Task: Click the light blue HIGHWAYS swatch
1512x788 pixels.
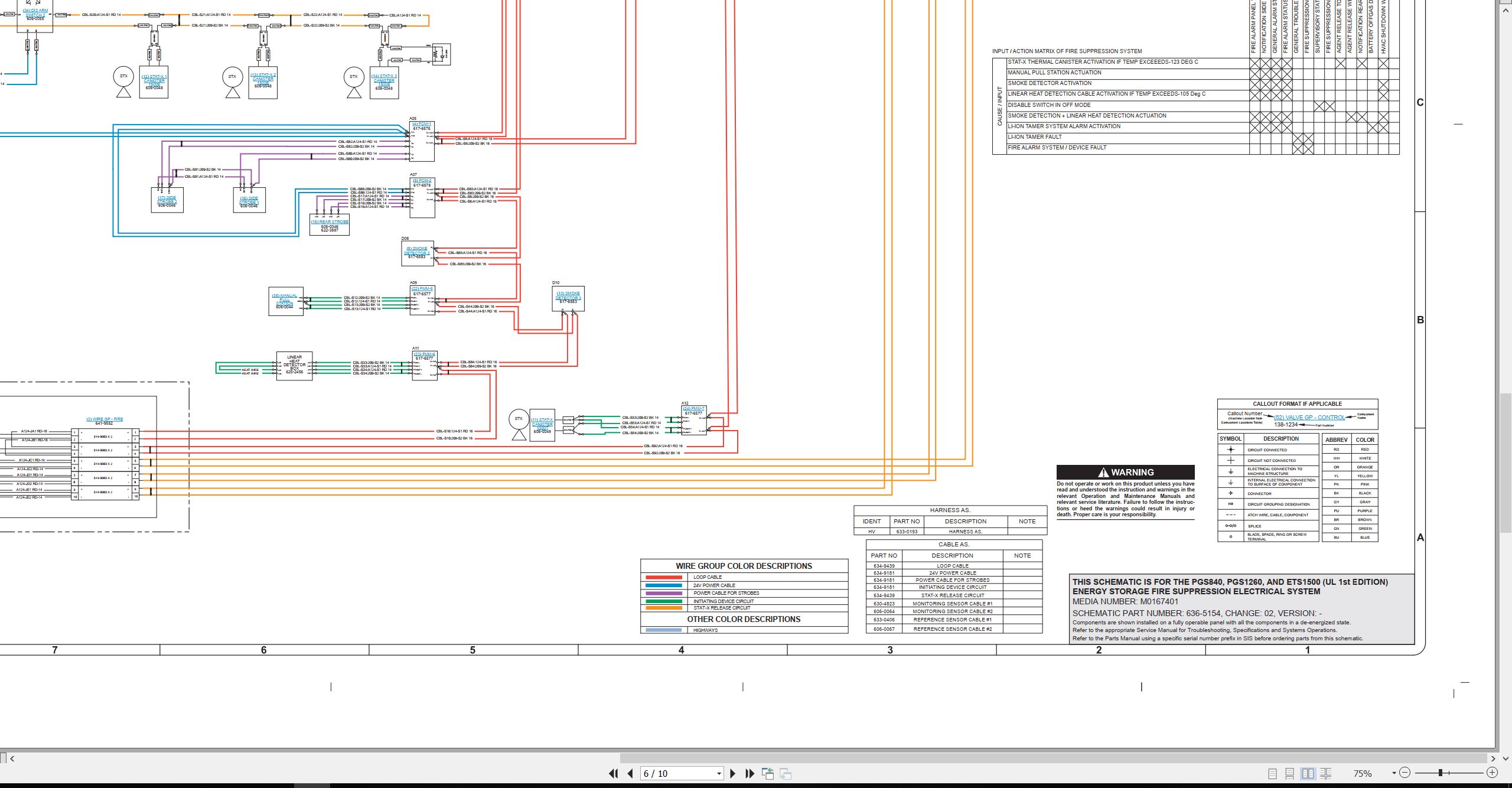Action: point(664,630)
